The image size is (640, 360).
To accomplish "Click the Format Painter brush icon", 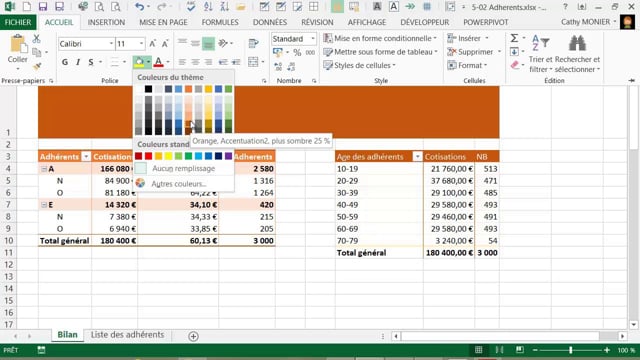I will point(37,66).
